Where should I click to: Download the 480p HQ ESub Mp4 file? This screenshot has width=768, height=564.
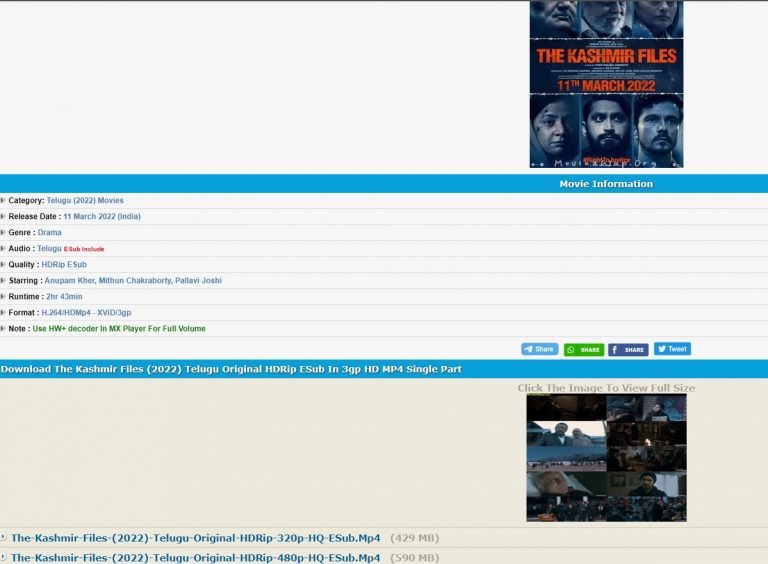[x=195, y=558]
